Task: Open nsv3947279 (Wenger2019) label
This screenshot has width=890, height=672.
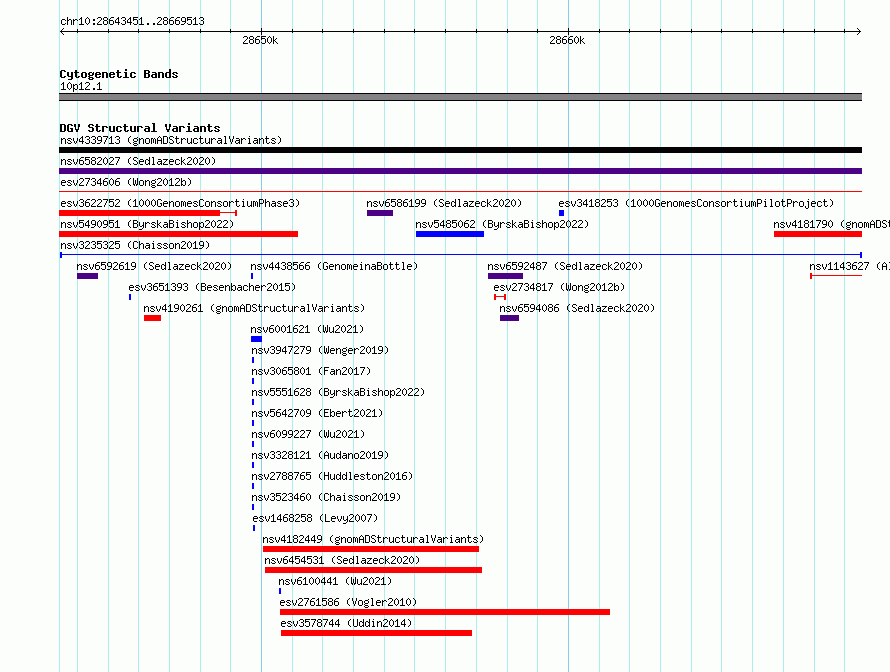Action: (x=320, y=350)
